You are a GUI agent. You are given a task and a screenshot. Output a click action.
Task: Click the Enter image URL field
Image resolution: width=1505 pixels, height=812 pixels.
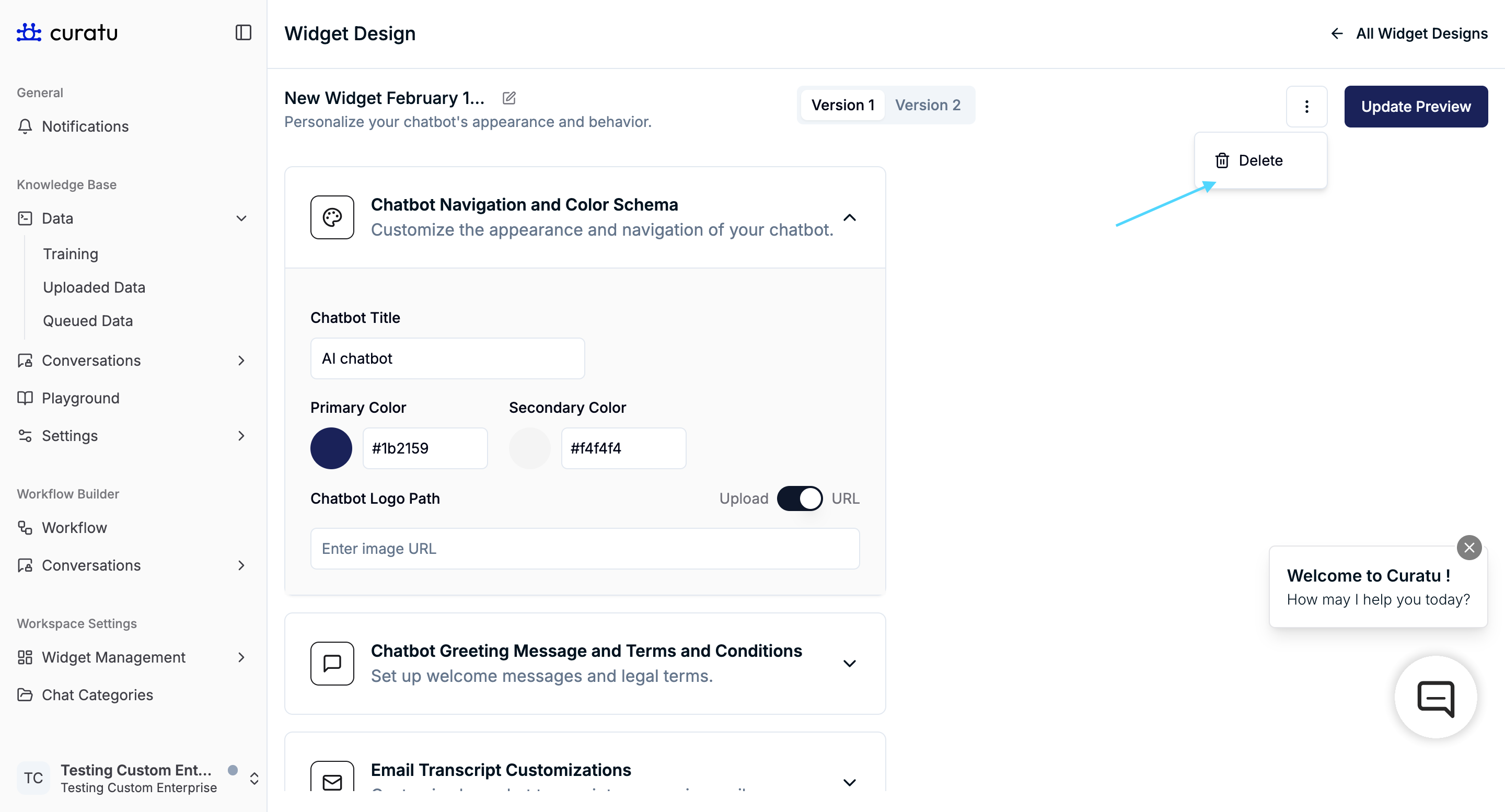pyautogui.click(x=584, y=549)
